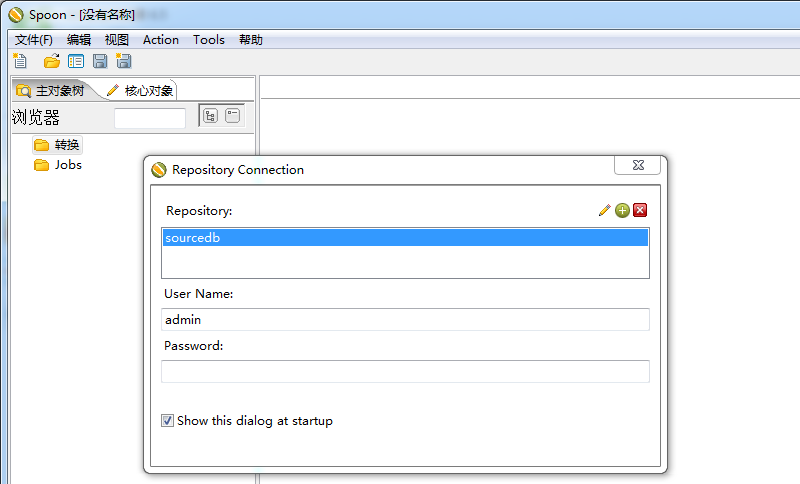Screen dimensions: 800x484
Task: Open the 编辑 menu
Action: [x=79, y=40]
